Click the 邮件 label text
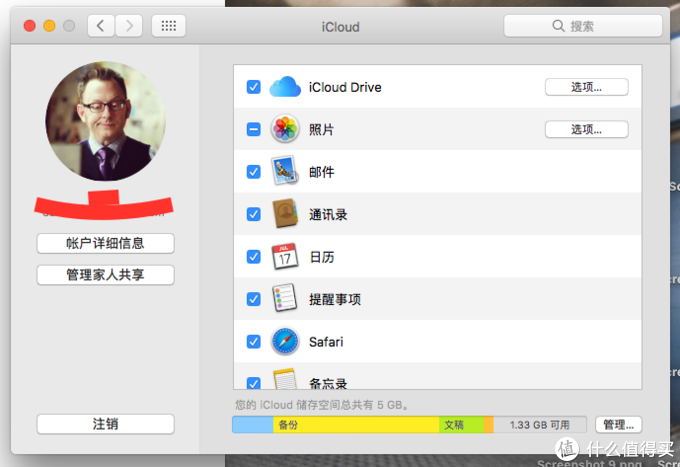 [322, 172]
